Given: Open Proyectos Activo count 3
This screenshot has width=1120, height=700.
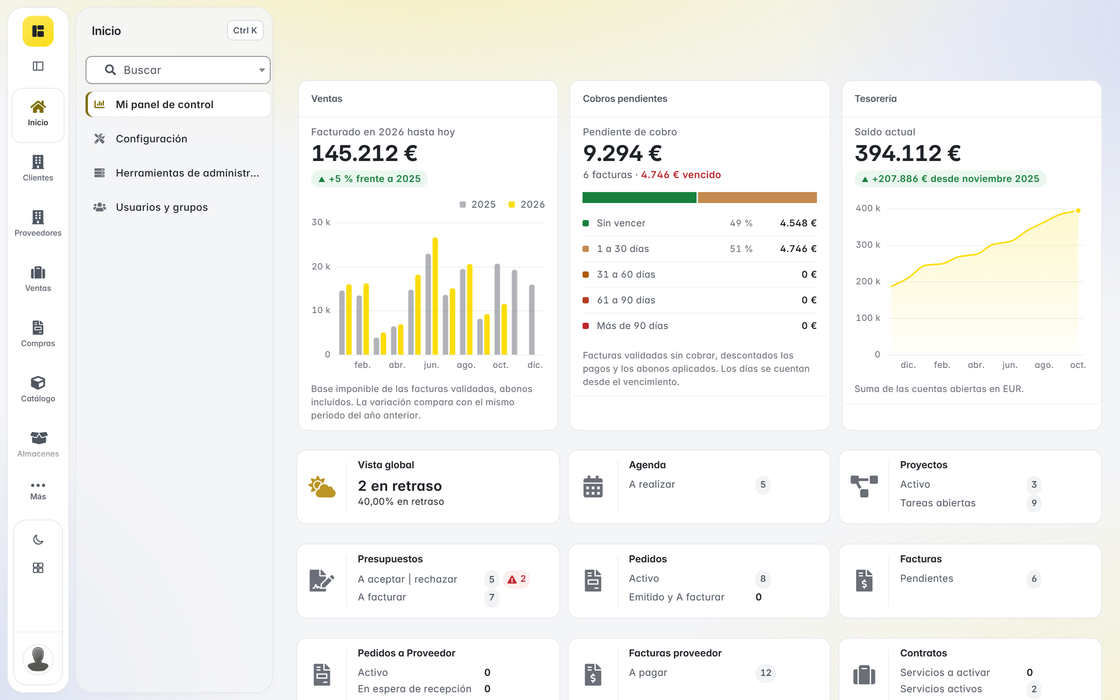Looking at the screenshot, I should pyautogui.click(x=1034, y=484).
